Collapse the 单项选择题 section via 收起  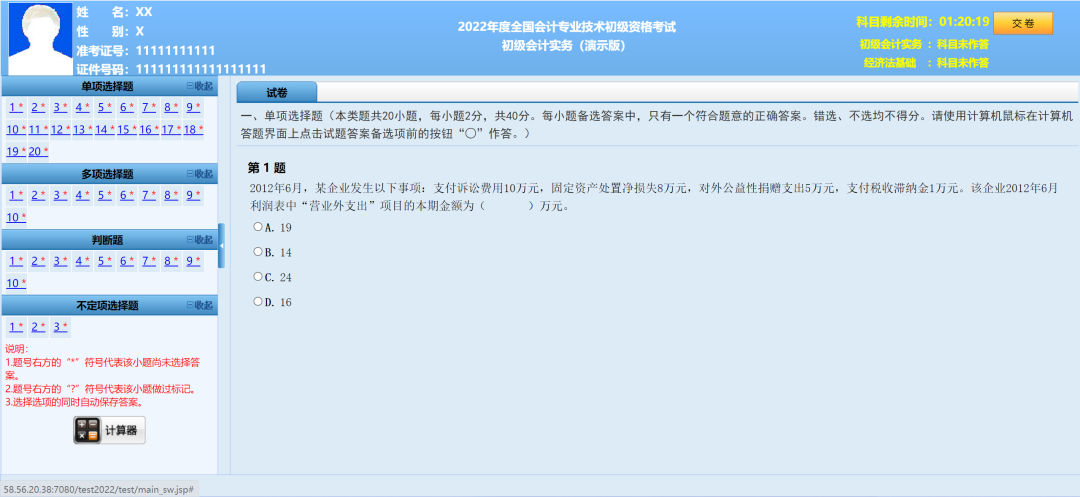[200, 86]
